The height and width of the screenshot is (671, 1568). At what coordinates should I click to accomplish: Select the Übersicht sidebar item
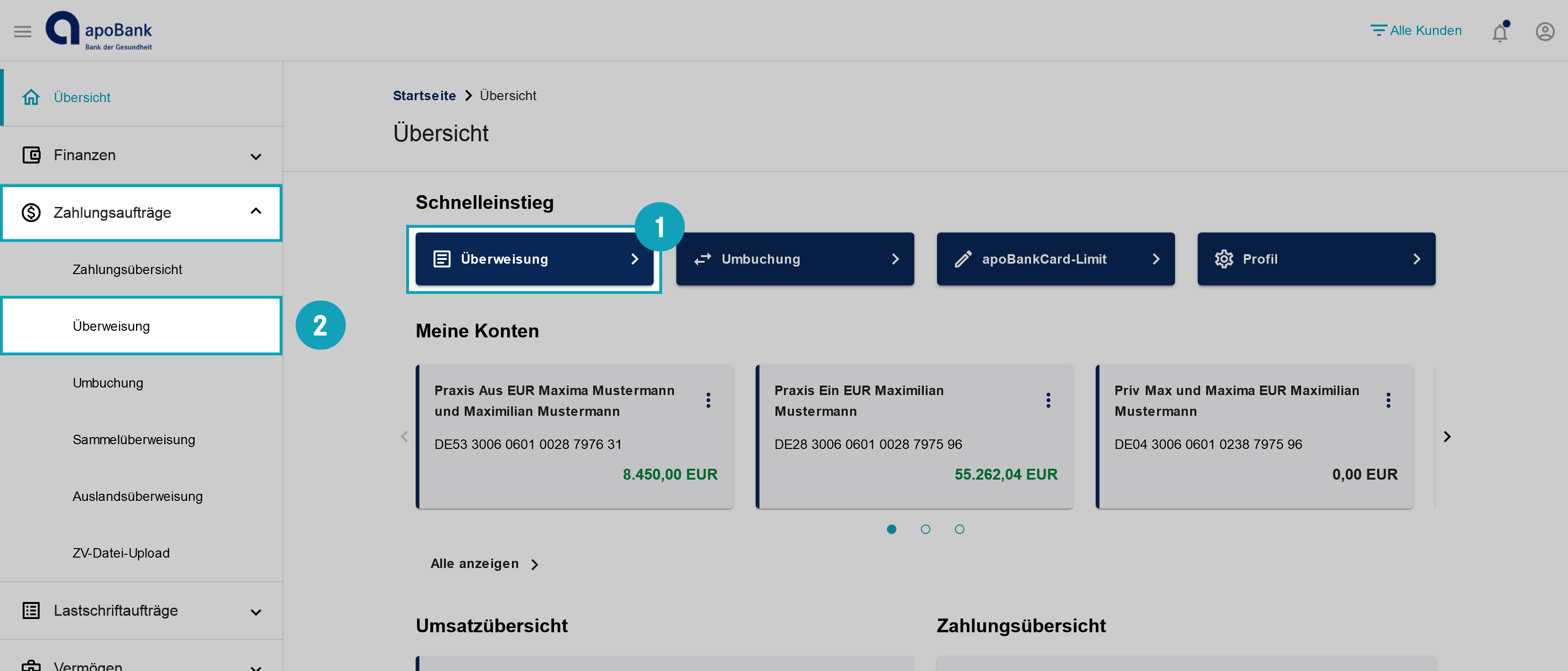(141, 97)
